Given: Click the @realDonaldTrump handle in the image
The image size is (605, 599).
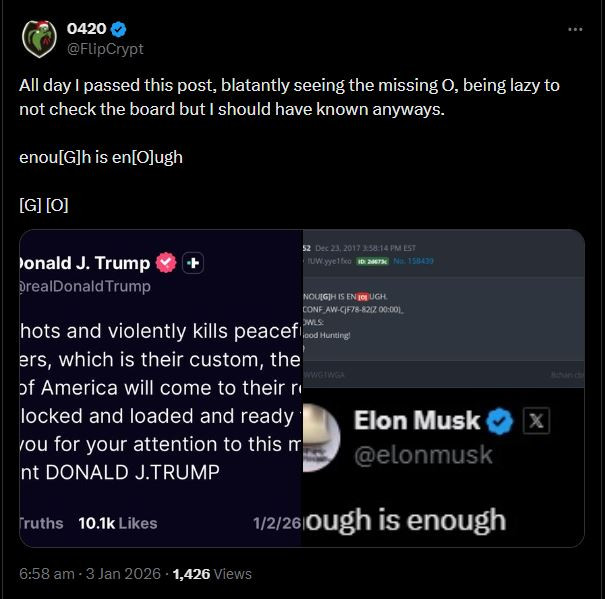Looking at the screenshot, I should (84, 286).
